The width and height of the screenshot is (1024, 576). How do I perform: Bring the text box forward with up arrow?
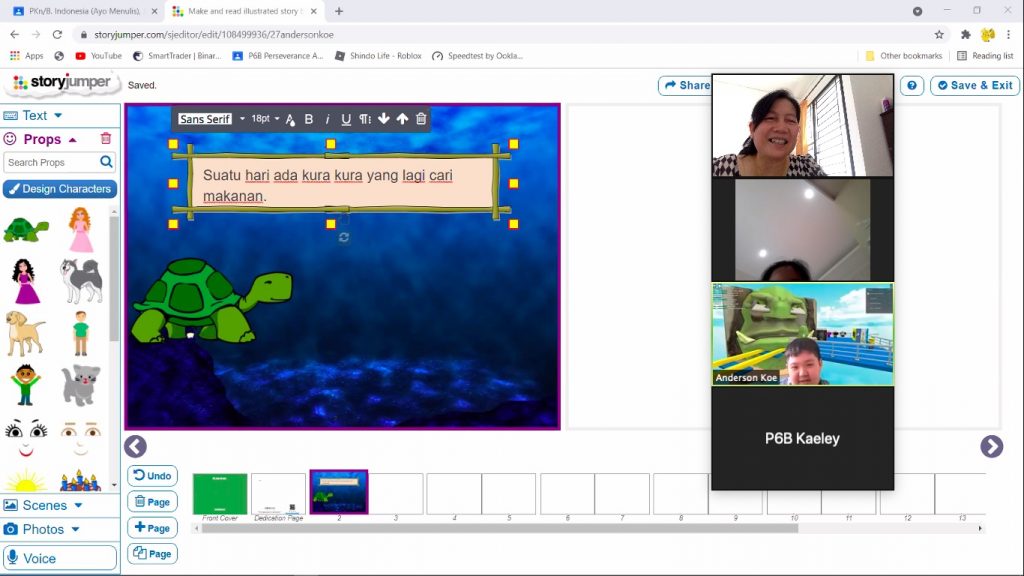coord(402,119)
